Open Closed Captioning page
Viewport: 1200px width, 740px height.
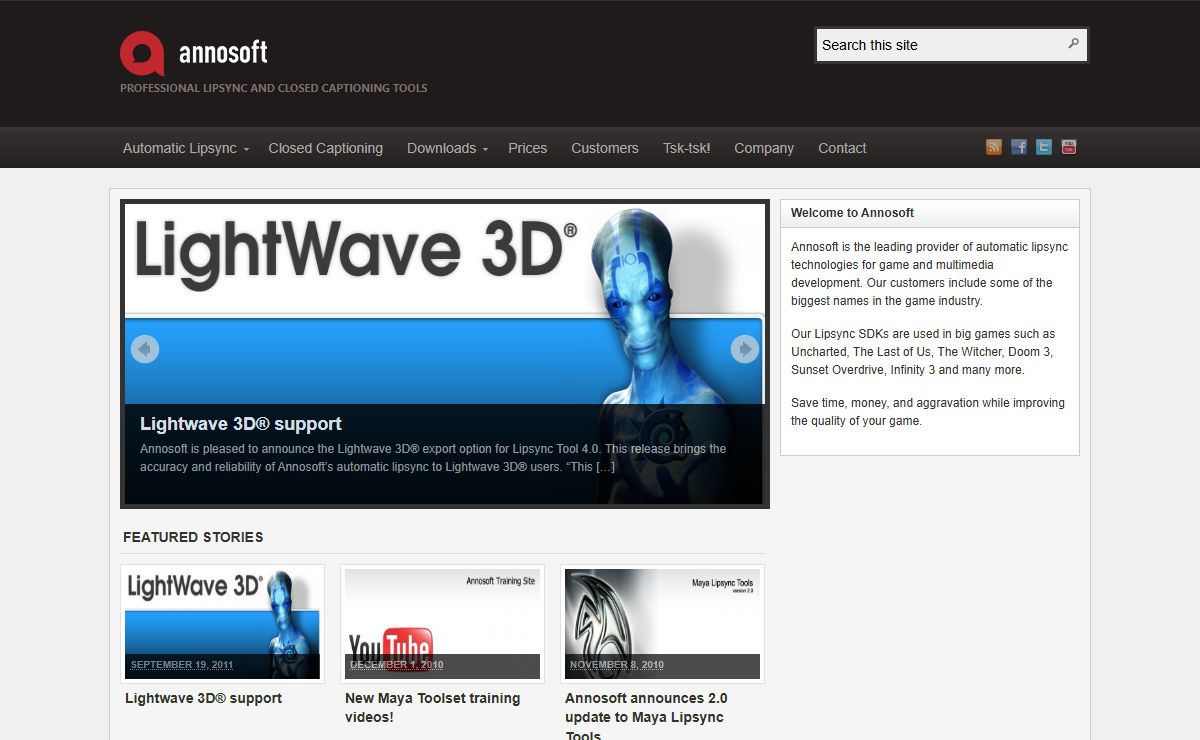point(326,148)
